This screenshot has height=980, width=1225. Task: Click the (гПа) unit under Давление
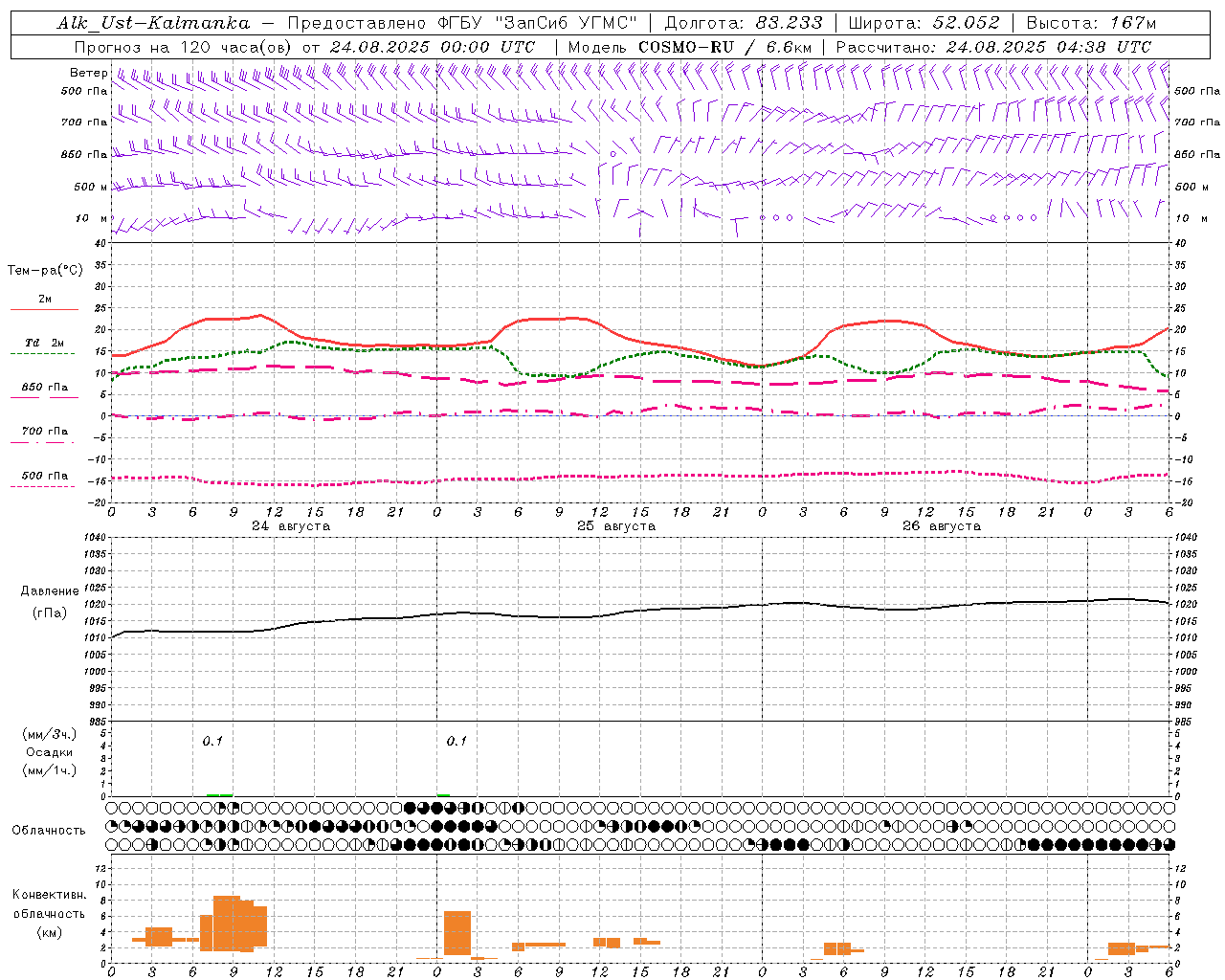[x=50, y=613]
